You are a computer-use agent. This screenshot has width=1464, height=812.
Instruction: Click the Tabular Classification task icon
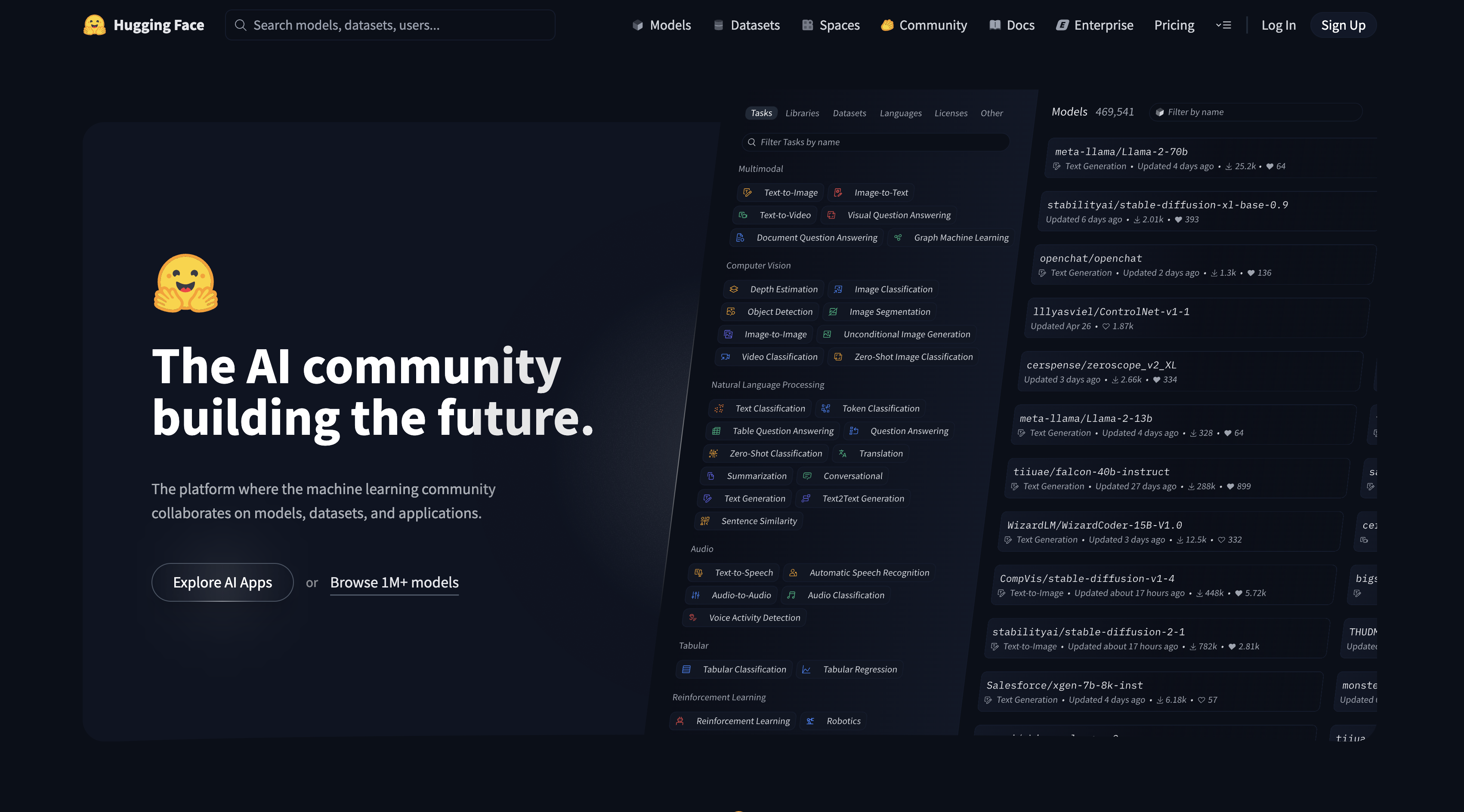[x=686, y=669]
